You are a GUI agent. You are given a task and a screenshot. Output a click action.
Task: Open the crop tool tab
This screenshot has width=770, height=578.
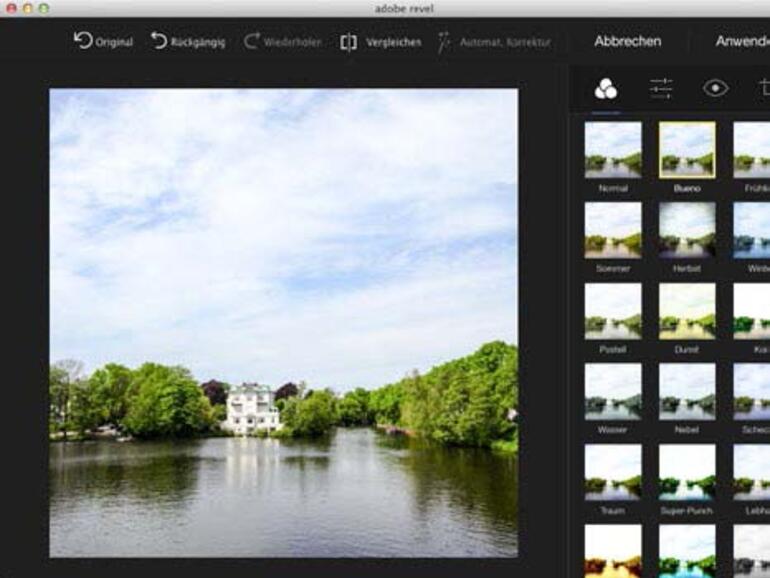pos(764,88)
